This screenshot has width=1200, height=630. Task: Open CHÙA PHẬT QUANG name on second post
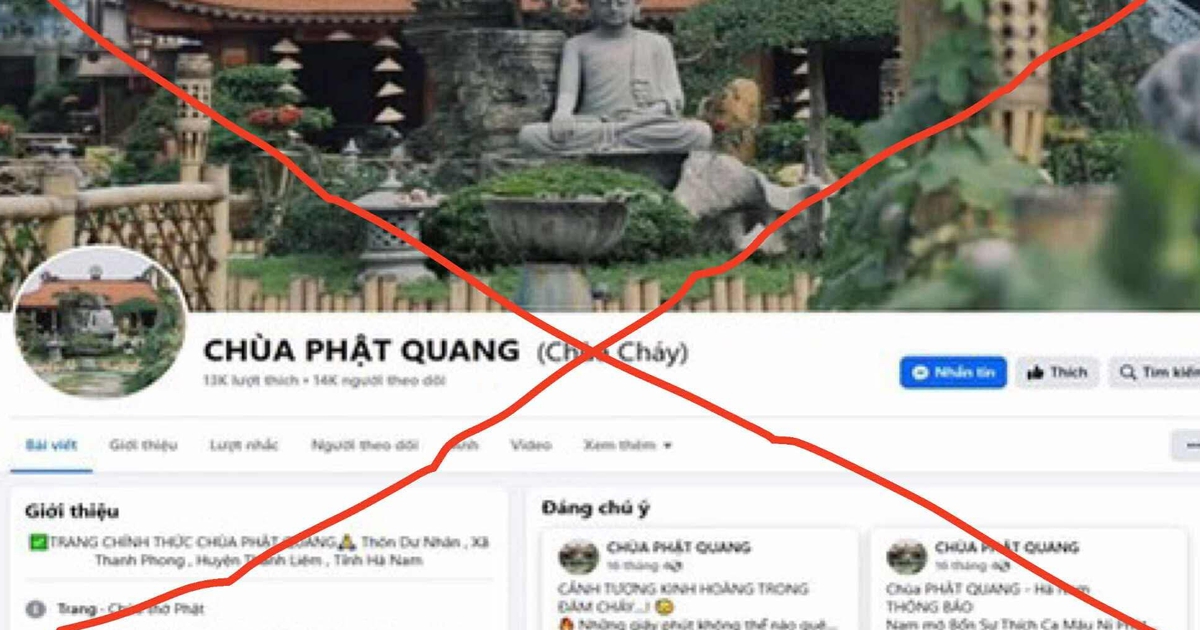pos(1007,548)
